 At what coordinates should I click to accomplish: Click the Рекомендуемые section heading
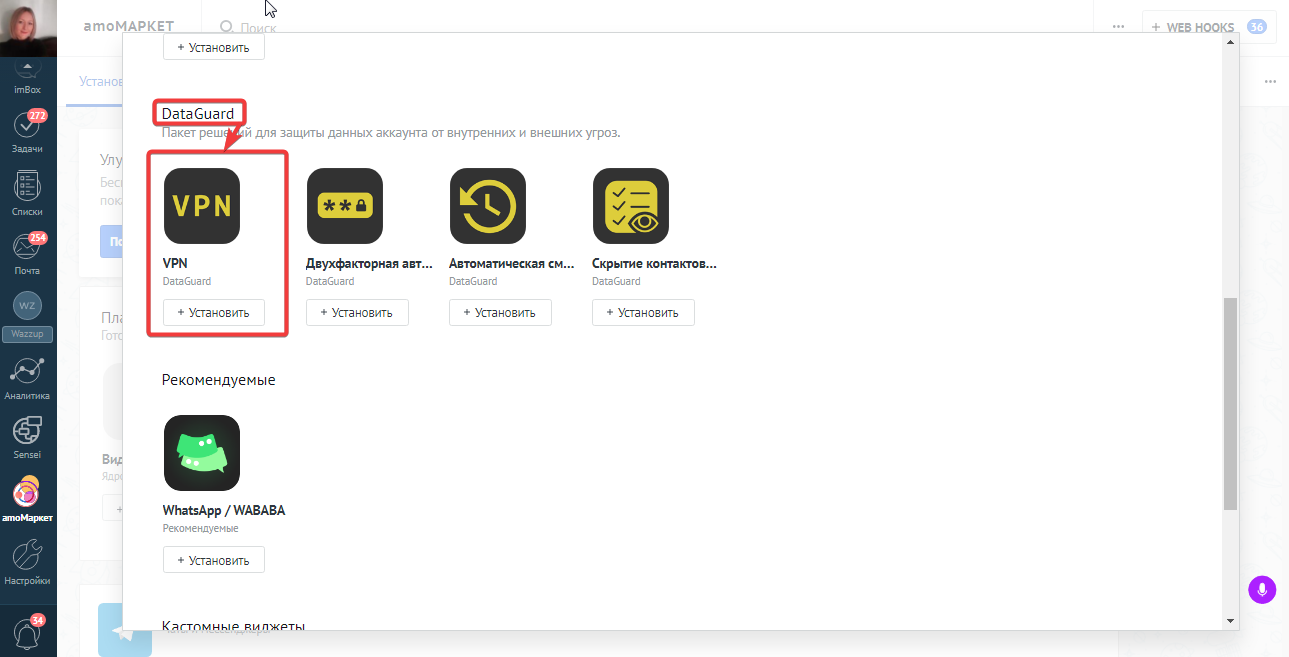(219, 380)
